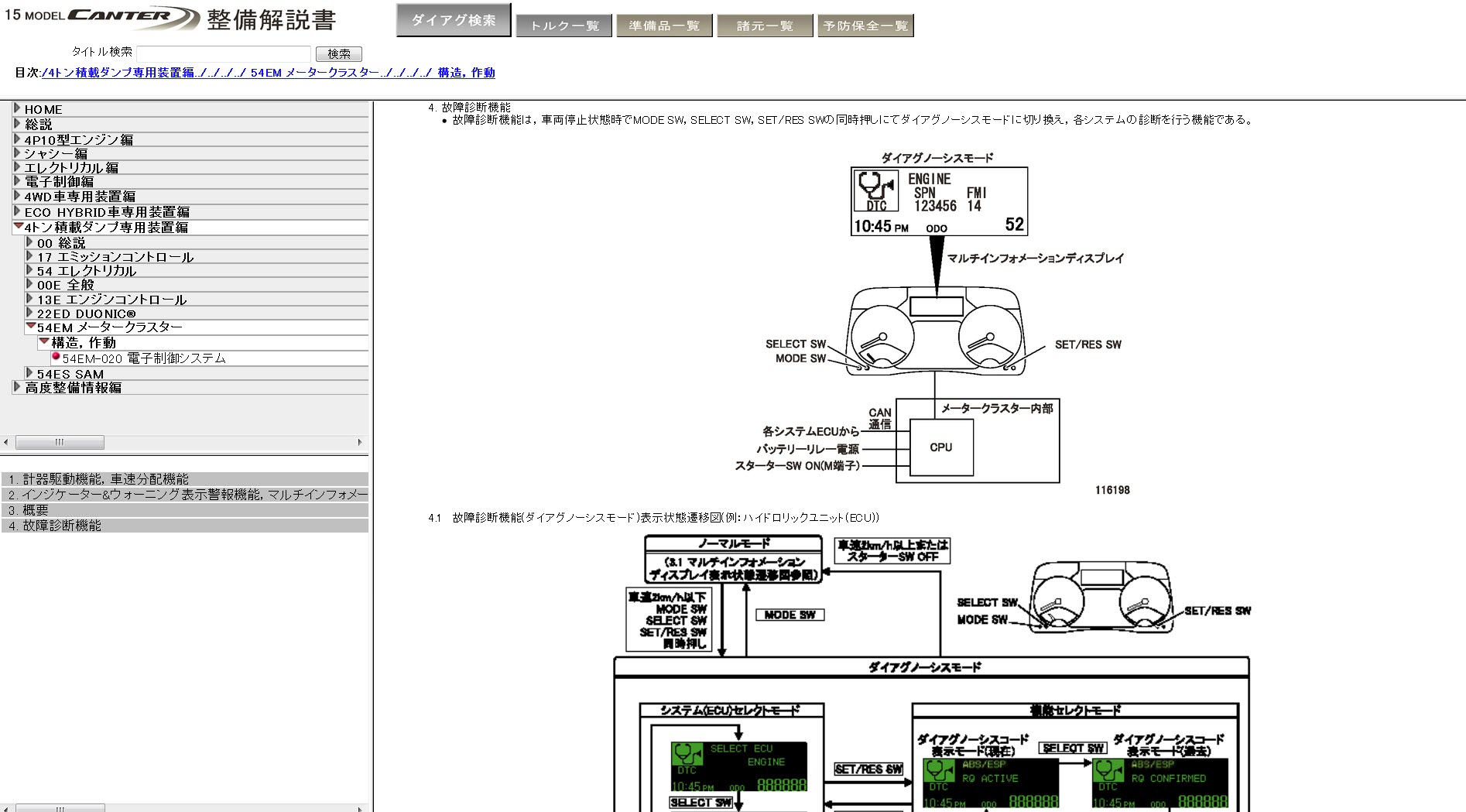This screenshot has width=1466, height=812.
Task: Click the tree panel horizontal scrollbar thumb
Action: click(x=60, y=443)
